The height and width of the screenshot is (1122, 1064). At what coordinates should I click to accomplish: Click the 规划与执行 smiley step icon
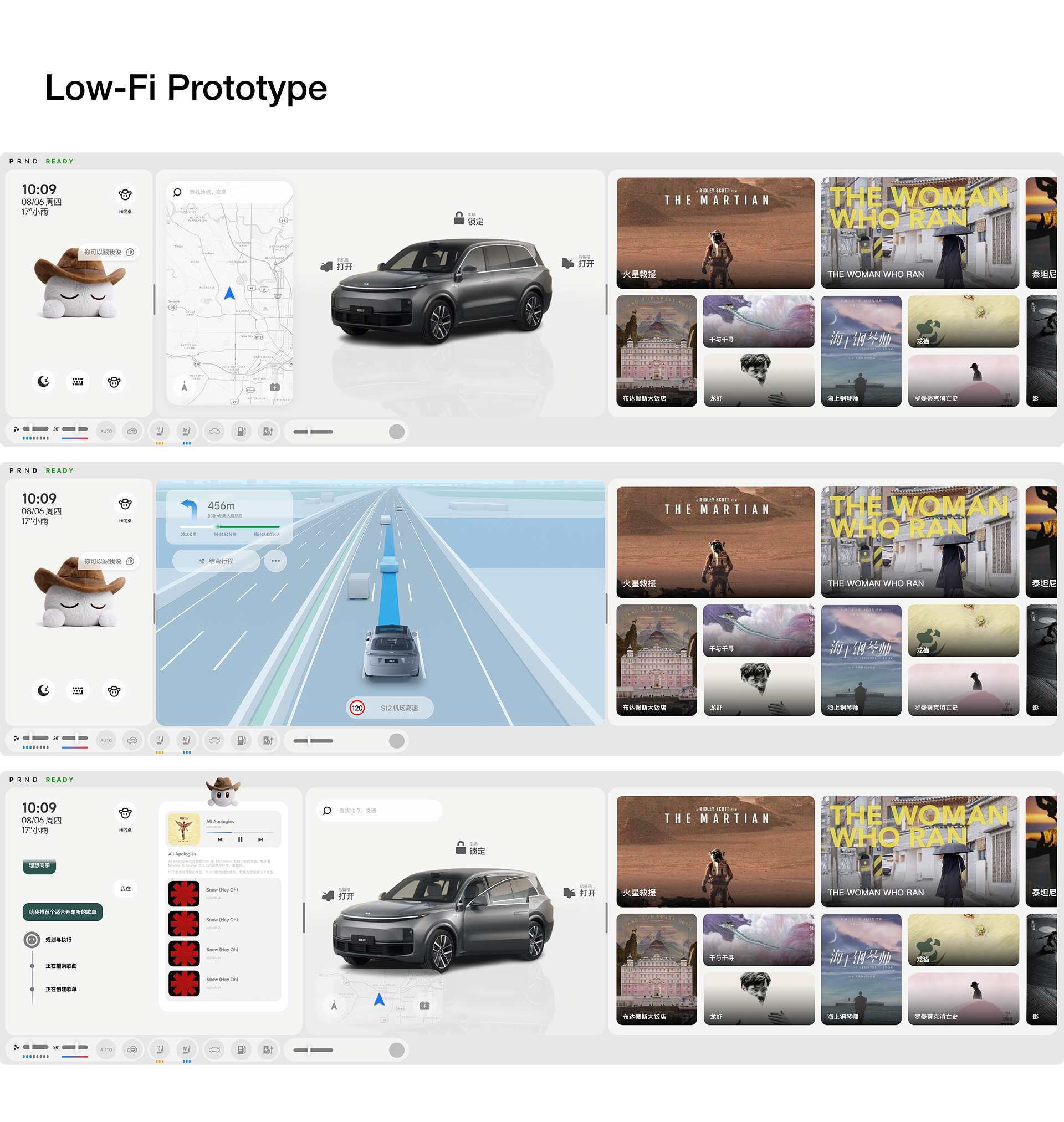32,940
